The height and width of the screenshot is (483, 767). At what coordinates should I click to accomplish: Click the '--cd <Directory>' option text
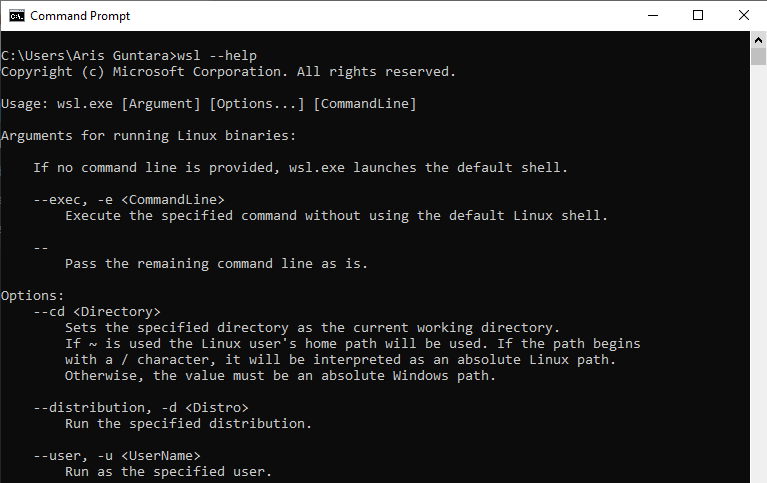[97, 312]
